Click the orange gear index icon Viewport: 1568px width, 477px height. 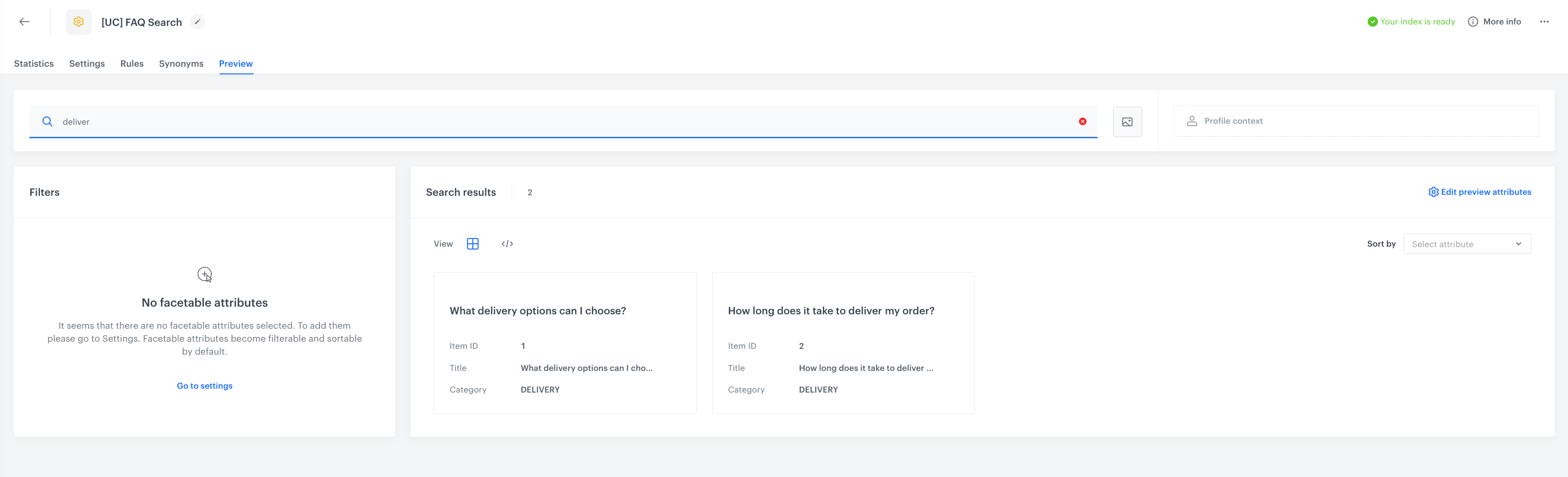[x=79, y=22]
